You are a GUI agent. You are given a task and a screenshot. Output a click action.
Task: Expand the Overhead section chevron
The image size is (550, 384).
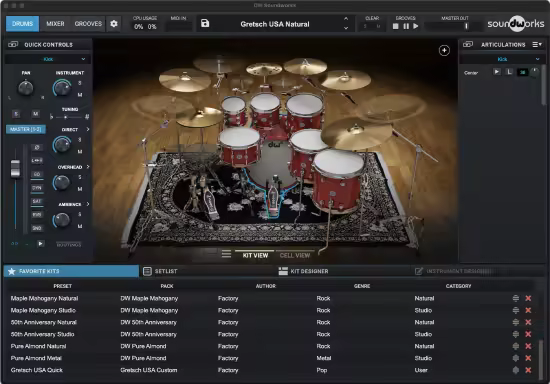click(88, 167)
